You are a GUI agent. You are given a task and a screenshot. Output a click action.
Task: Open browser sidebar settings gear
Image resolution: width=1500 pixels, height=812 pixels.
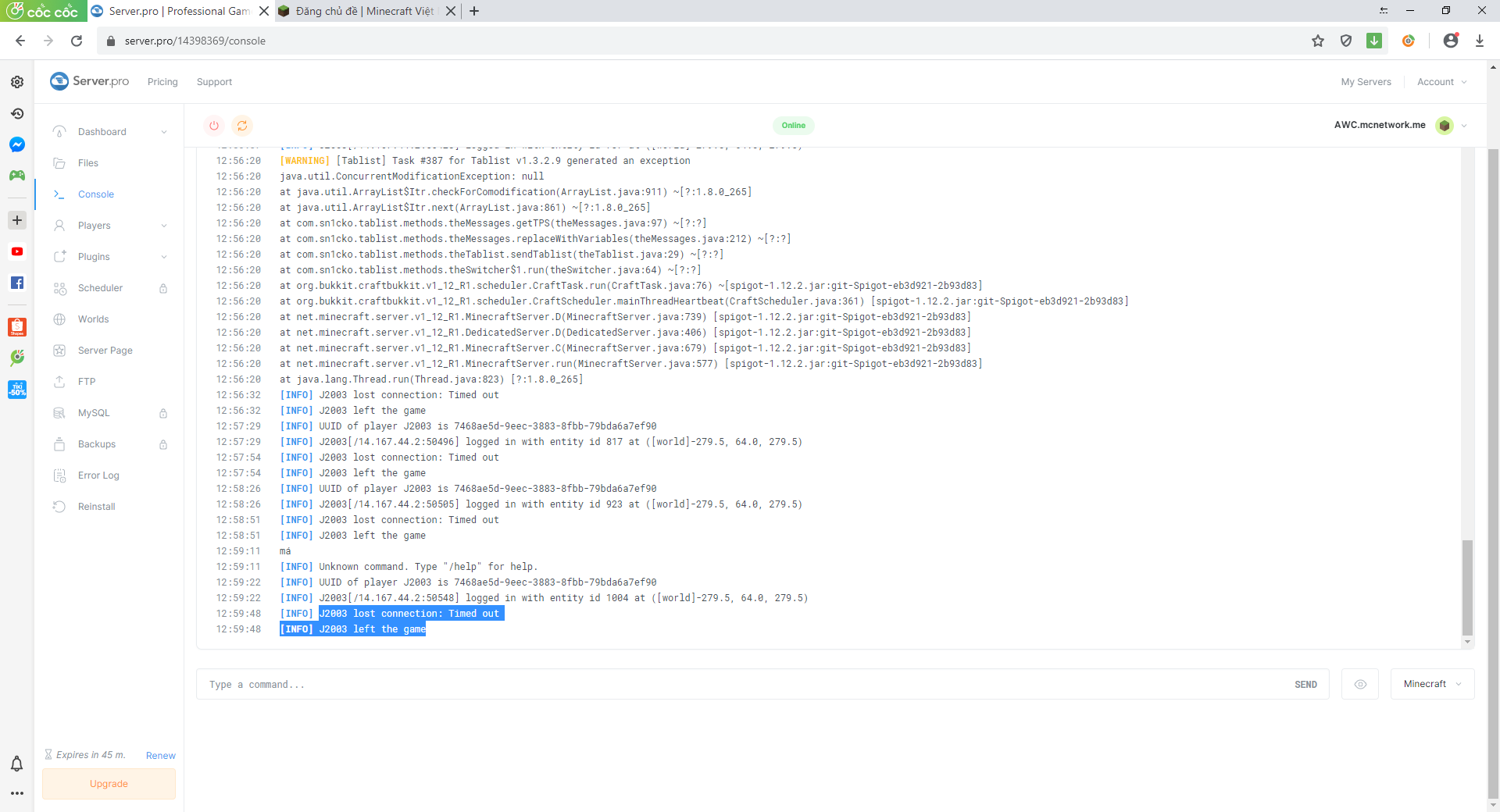coord(17,82)
